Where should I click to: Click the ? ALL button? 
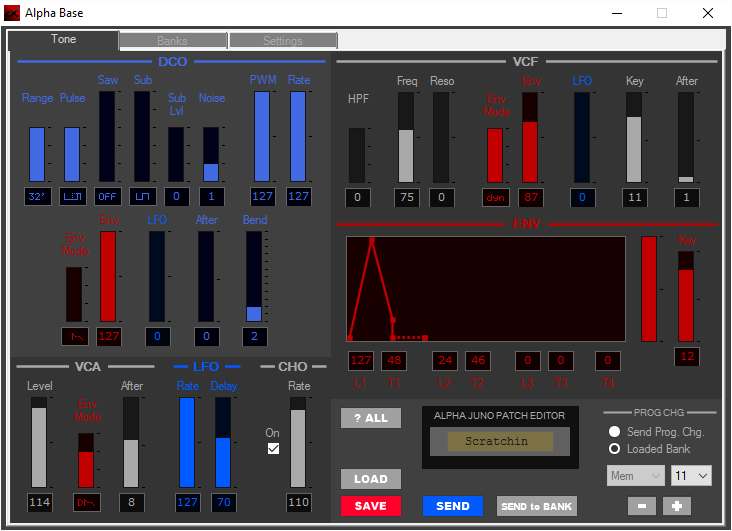tap(371, 418)
